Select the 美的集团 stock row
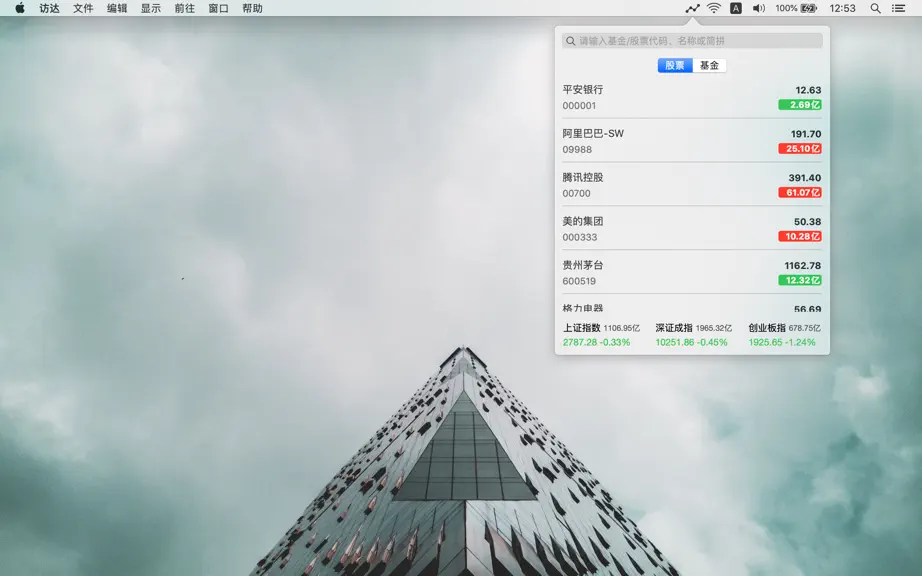The image size is (922, 576). tap(692, 229)
